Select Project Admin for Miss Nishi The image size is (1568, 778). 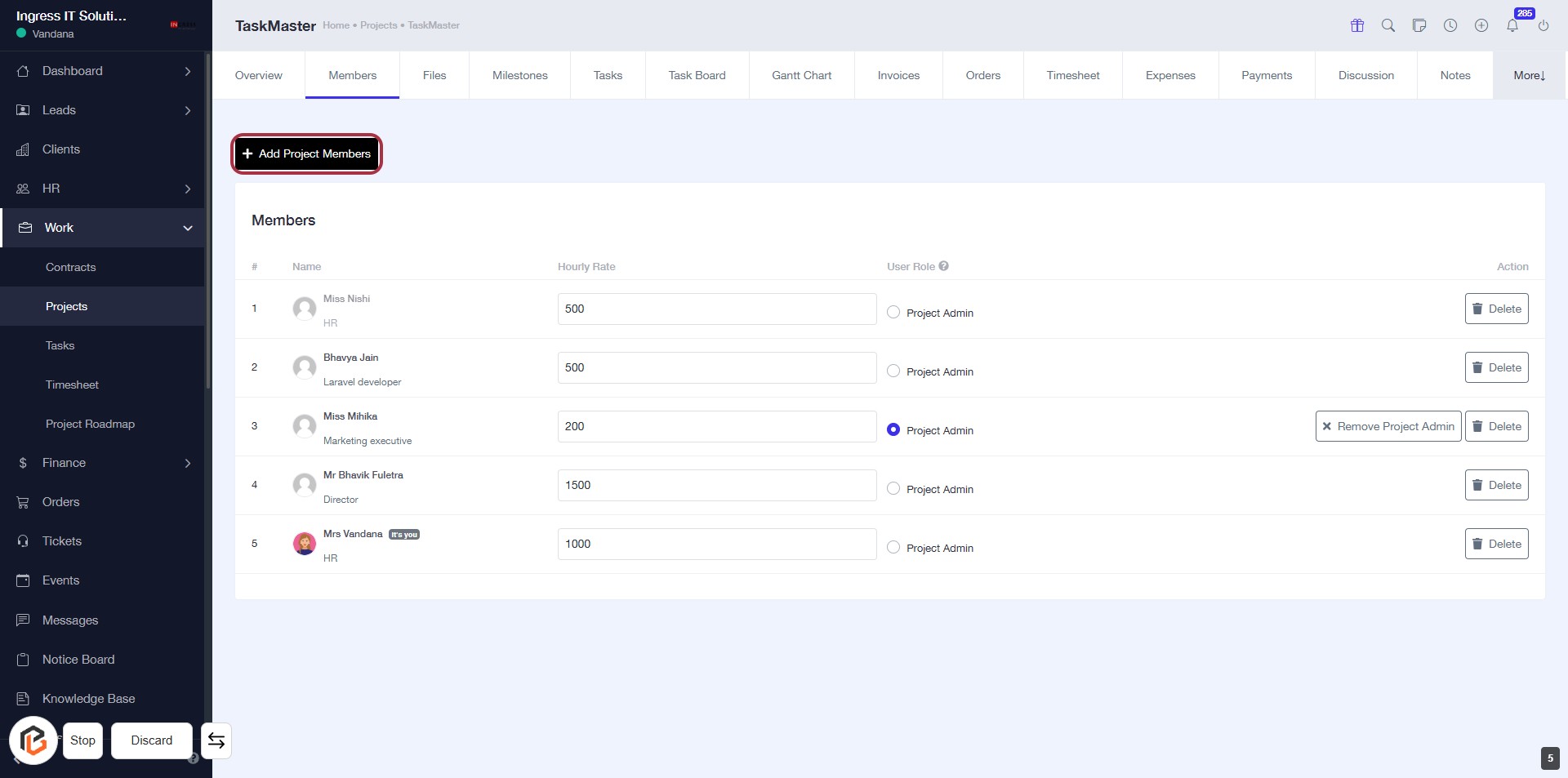(x=893, y=313)
